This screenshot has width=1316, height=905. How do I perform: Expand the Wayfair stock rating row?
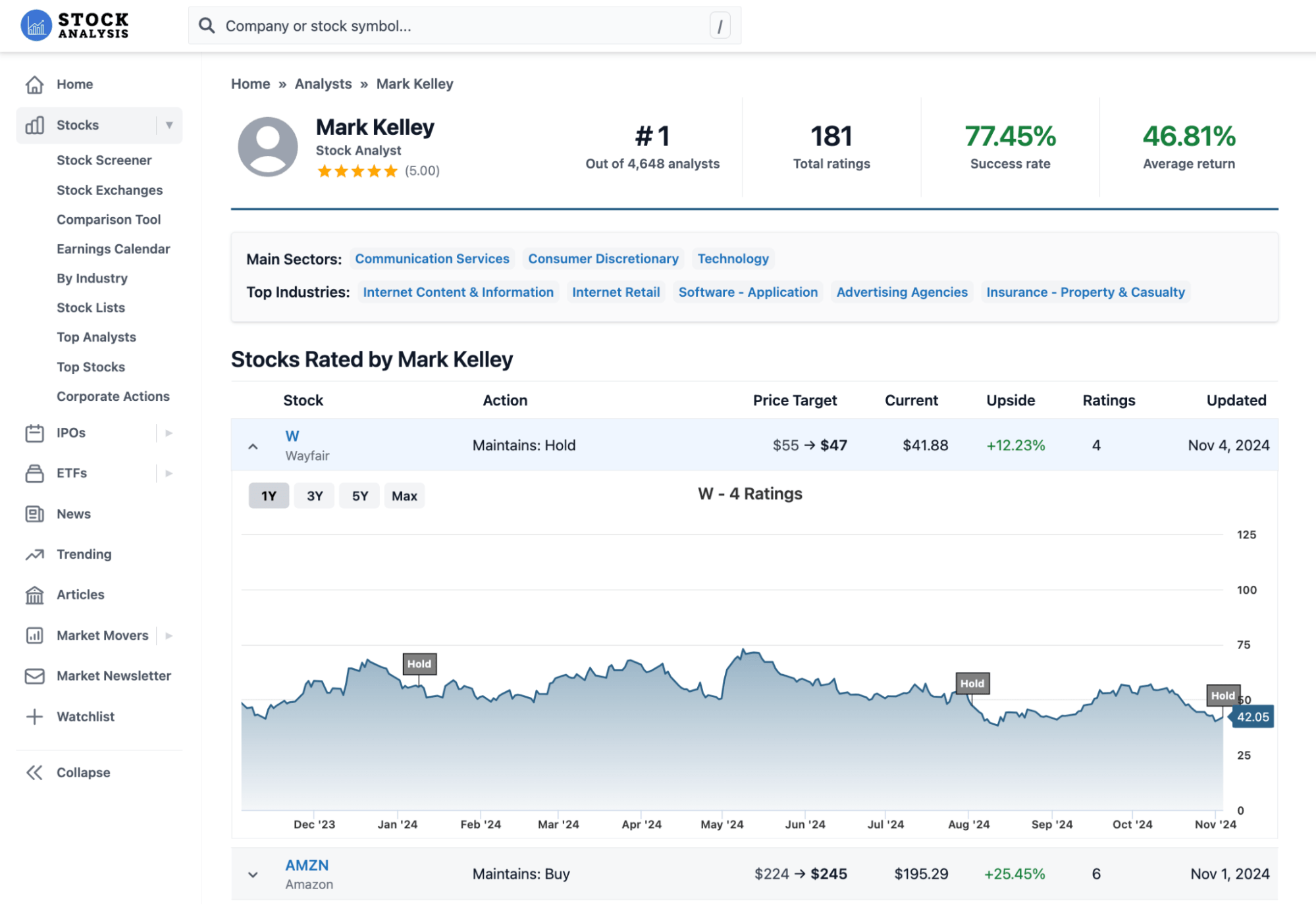point(253,445)
